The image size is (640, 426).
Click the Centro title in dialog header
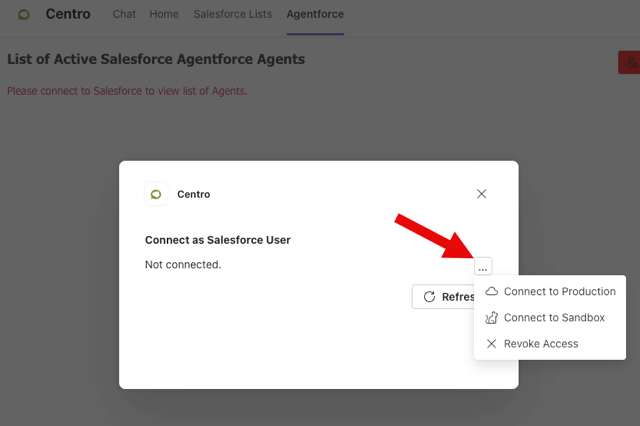pyautogui.click(x=193, y=194)
